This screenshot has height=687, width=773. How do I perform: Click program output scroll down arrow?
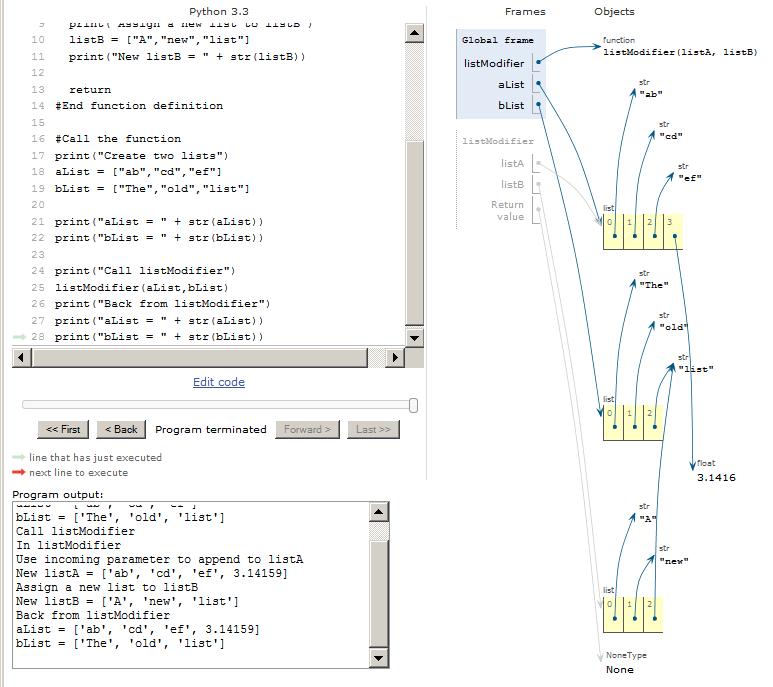pos(379,658)
